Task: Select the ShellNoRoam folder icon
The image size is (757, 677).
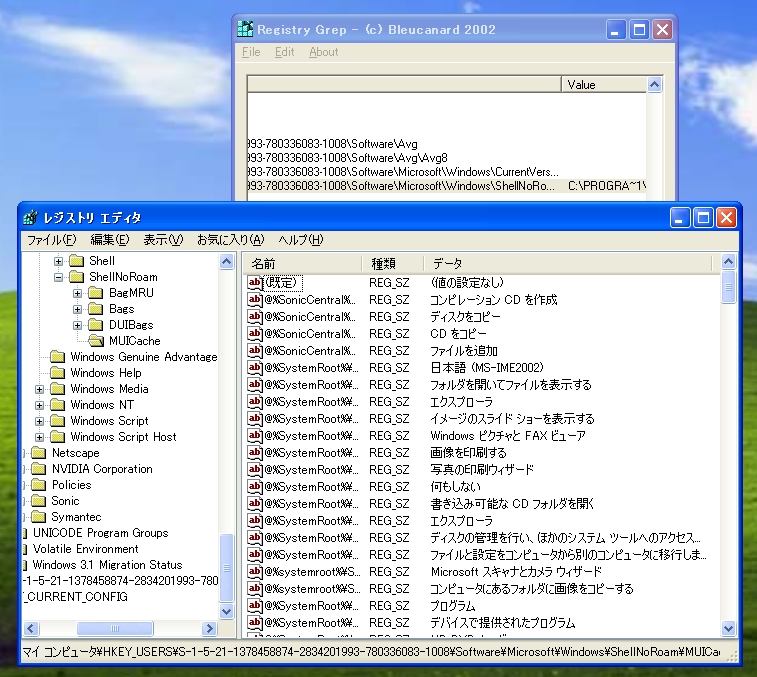Action: pyautogui.click(x=76, y=277)
